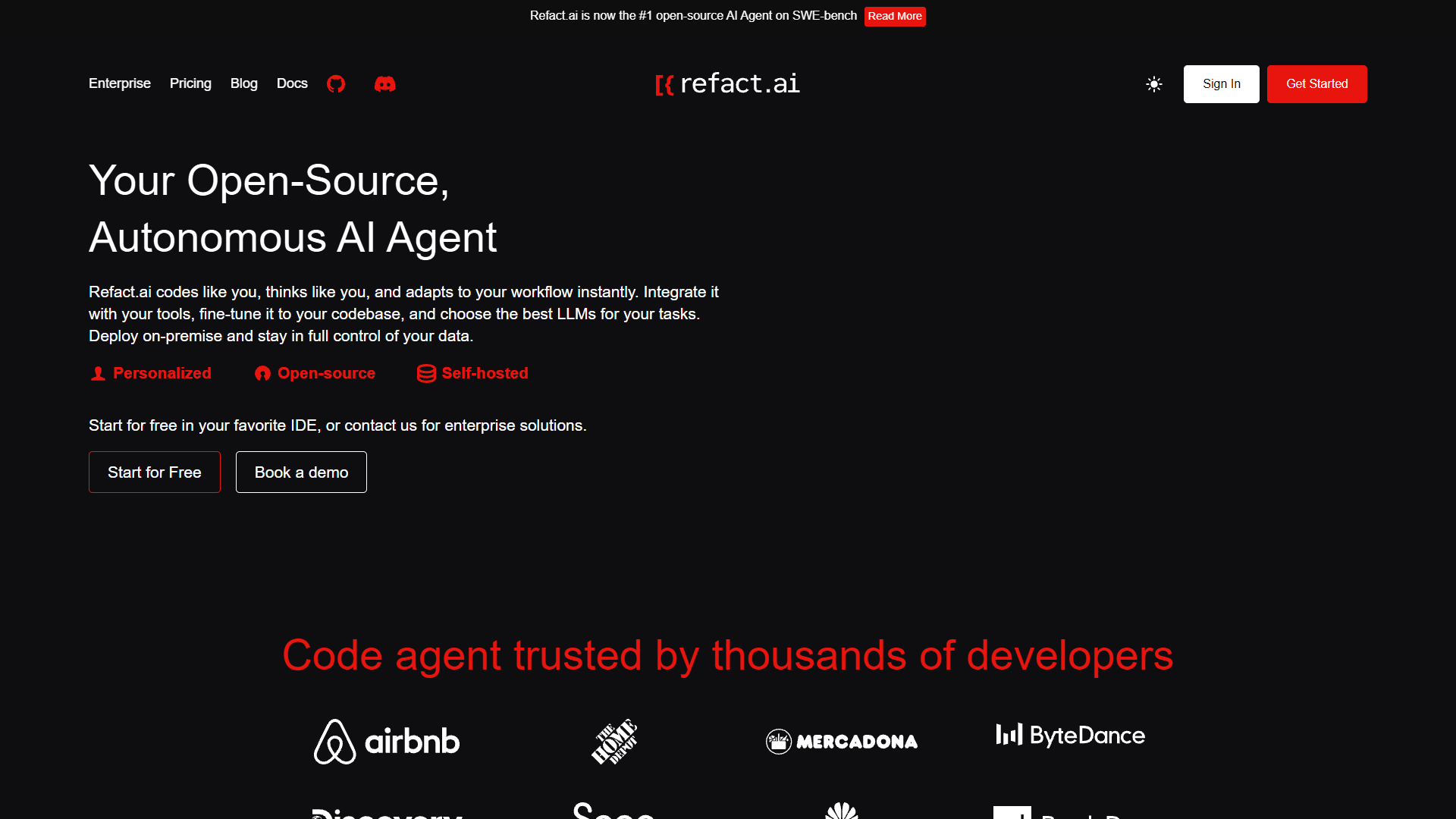The image size is (1456, 819).
Task: Click the Book a demo button
Action: tap(301, 472)
